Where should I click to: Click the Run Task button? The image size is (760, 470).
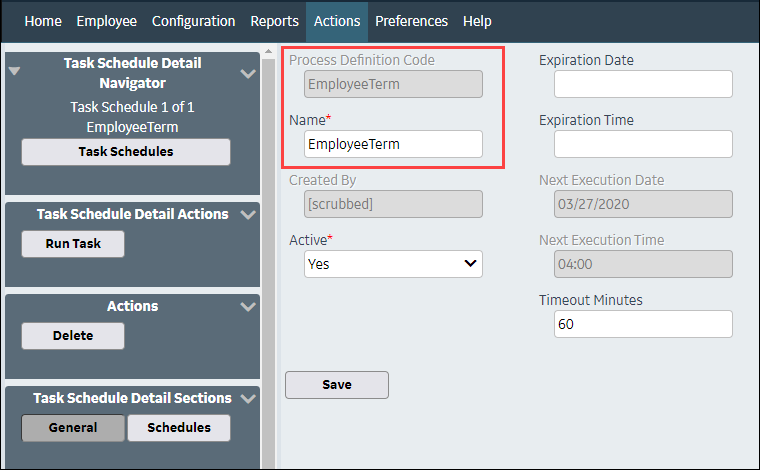tap(73, 244)
